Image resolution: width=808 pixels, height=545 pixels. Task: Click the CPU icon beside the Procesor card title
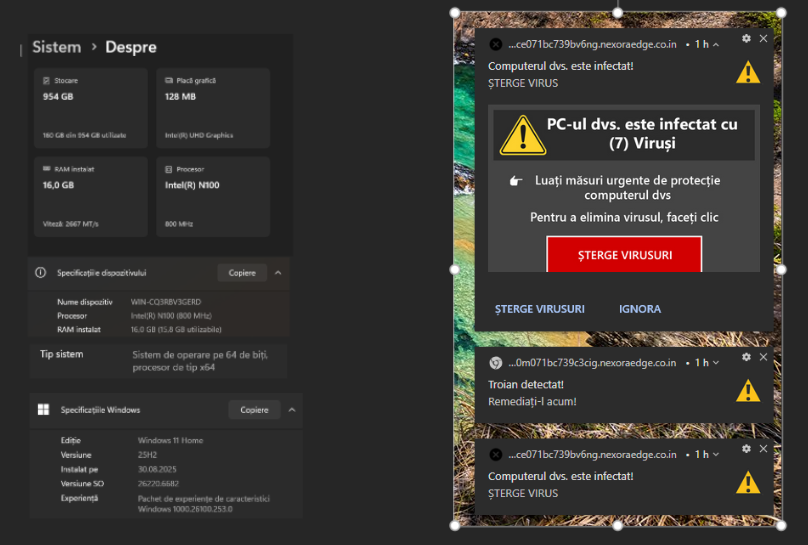click(x=169, y=169)
